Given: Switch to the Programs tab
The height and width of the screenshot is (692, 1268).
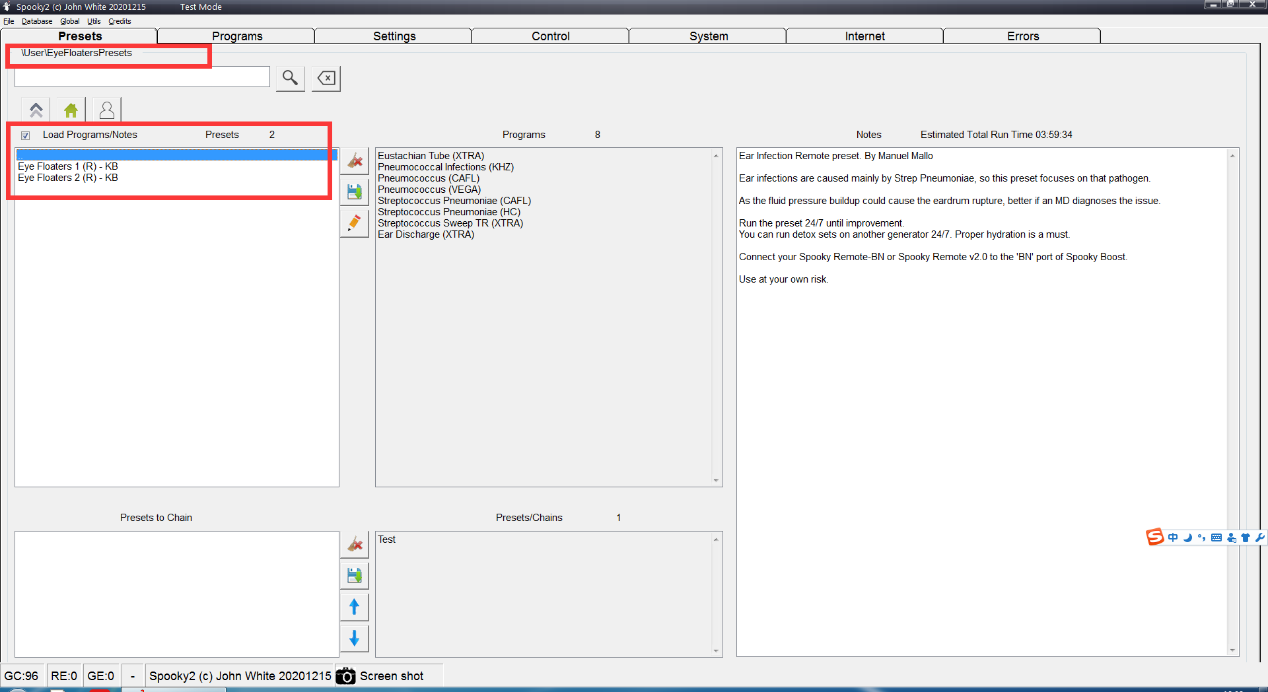Looking at the screenshot, I should 237,36.
